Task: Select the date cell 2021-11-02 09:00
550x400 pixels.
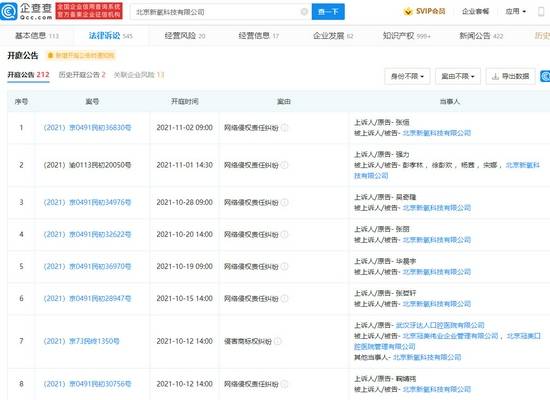Action: tap(185, 128)
